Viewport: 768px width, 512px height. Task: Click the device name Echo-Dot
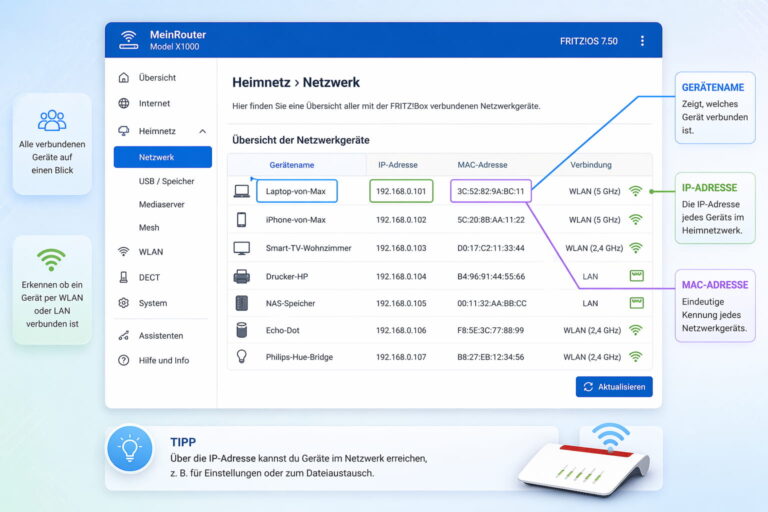pos(283,330)
